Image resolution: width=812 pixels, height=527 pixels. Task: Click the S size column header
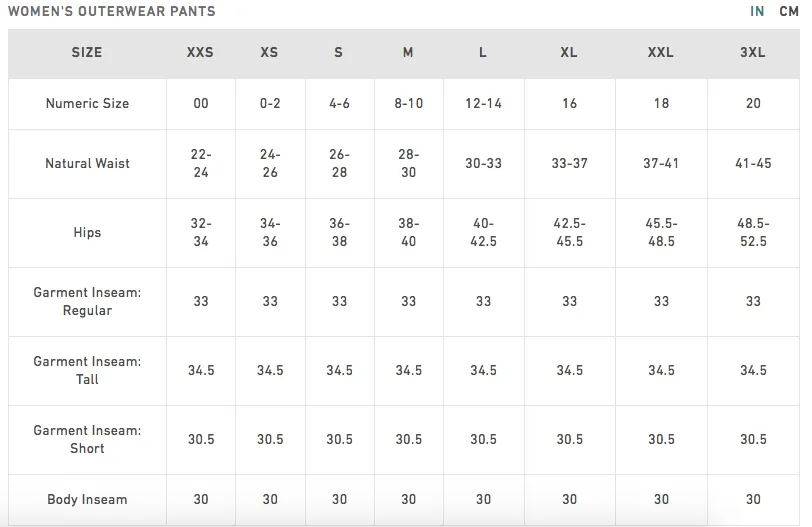point(339,52)
